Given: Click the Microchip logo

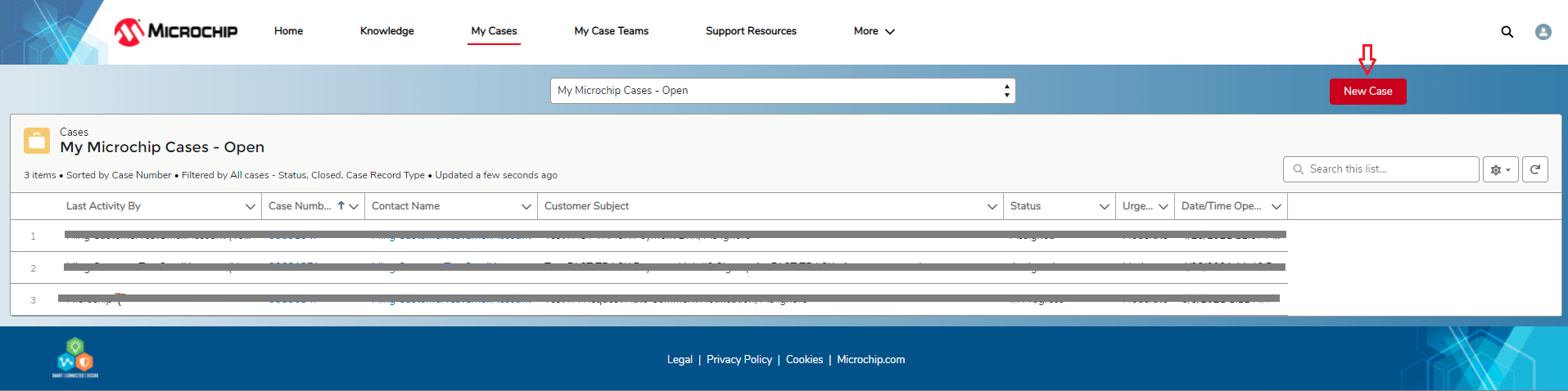Looking at the screenshot, I should (176, 32).
